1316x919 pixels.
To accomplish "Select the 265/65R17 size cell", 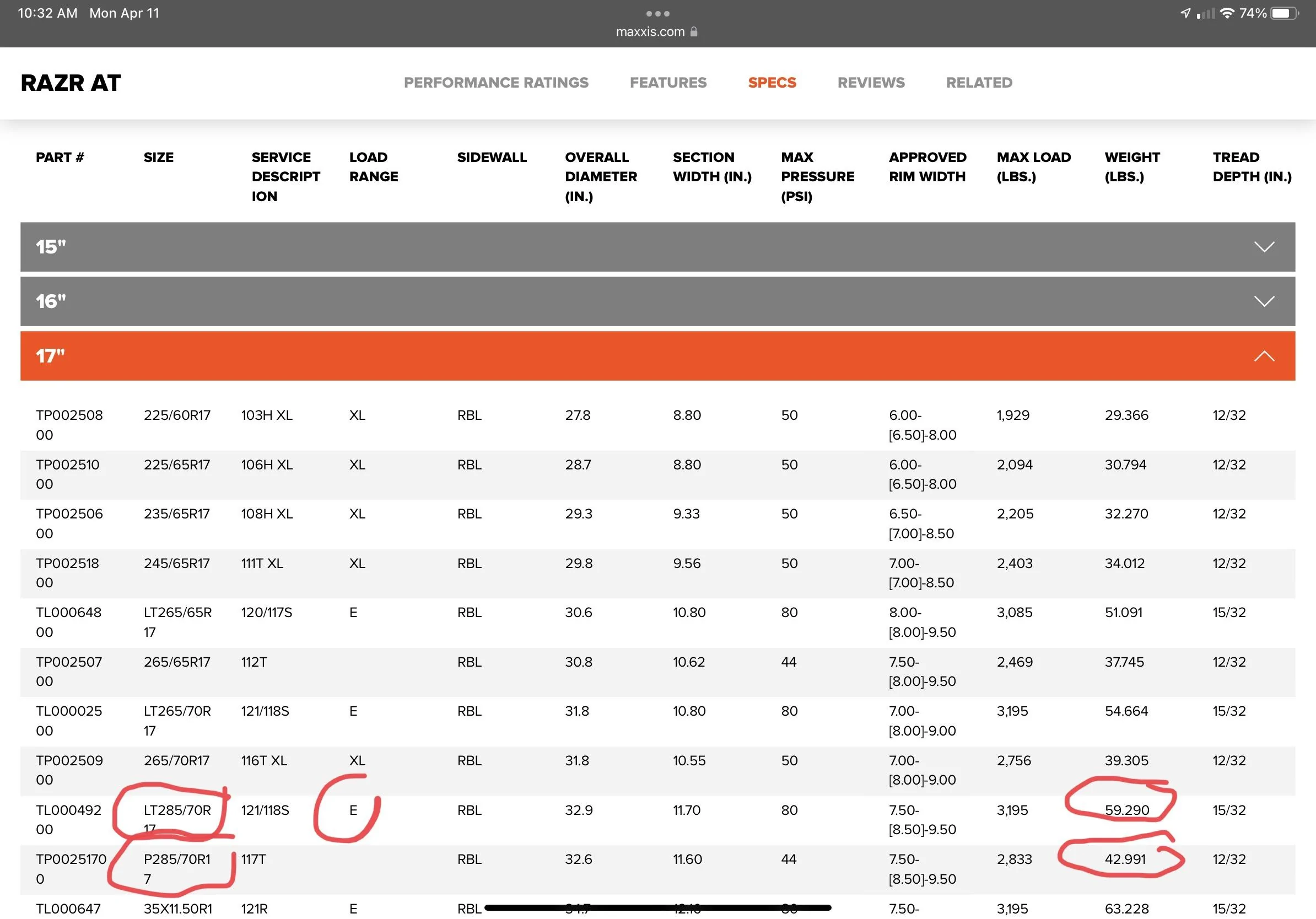I will (x=176, y=662).
